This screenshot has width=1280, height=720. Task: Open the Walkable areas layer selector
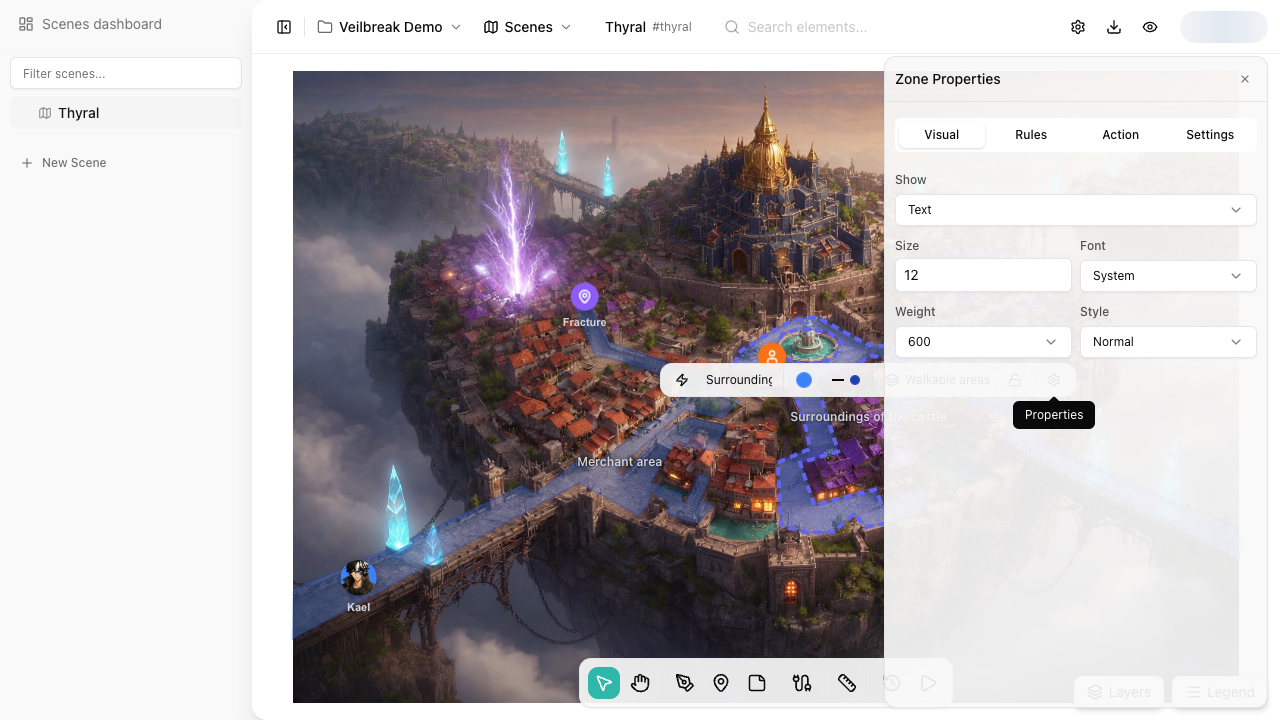coord(937,380)
